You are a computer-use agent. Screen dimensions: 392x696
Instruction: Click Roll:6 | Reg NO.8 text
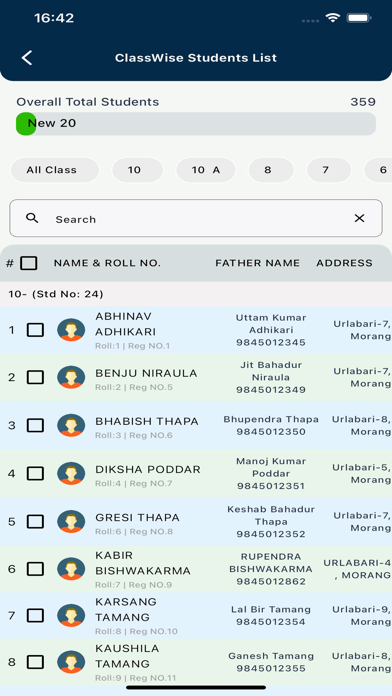[x=134, y=532]
